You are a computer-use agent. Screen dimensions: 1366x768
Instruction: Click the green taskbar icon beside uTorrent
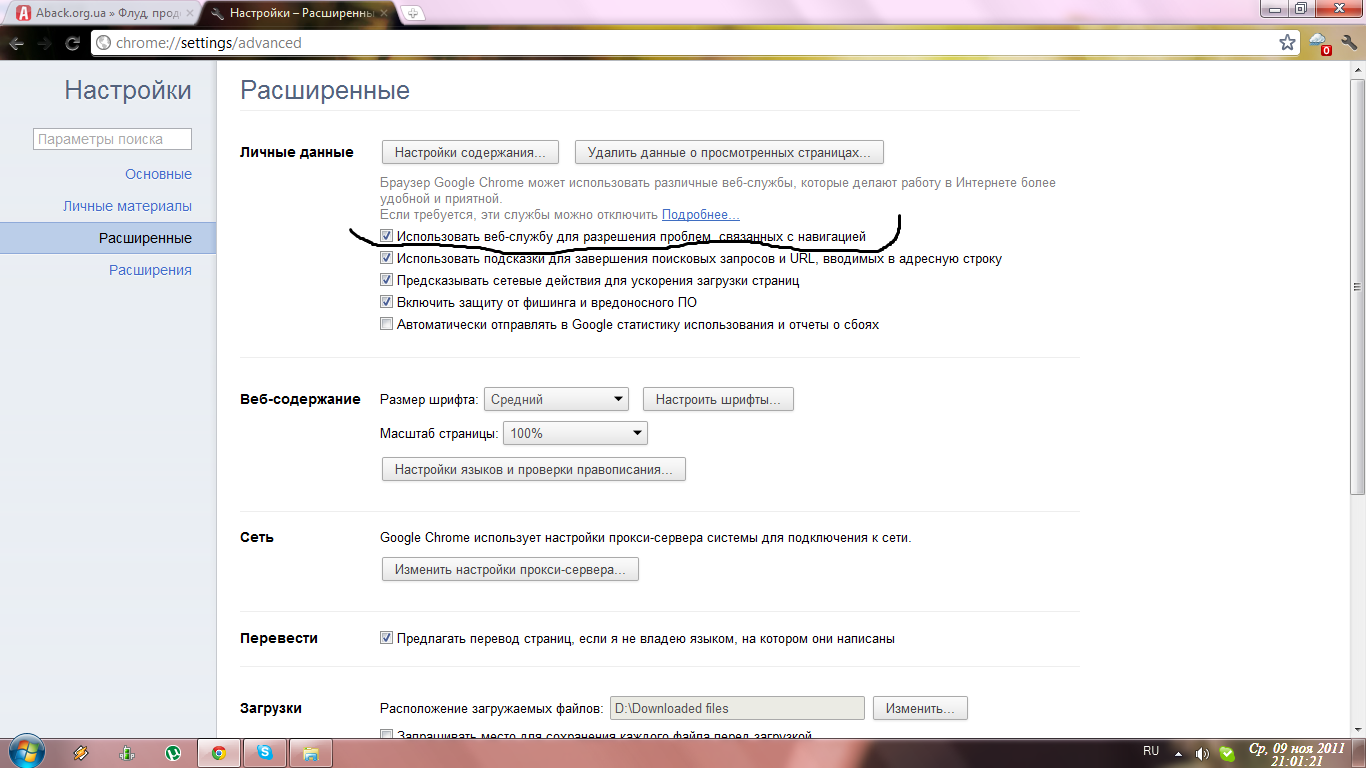coord(127,753)
